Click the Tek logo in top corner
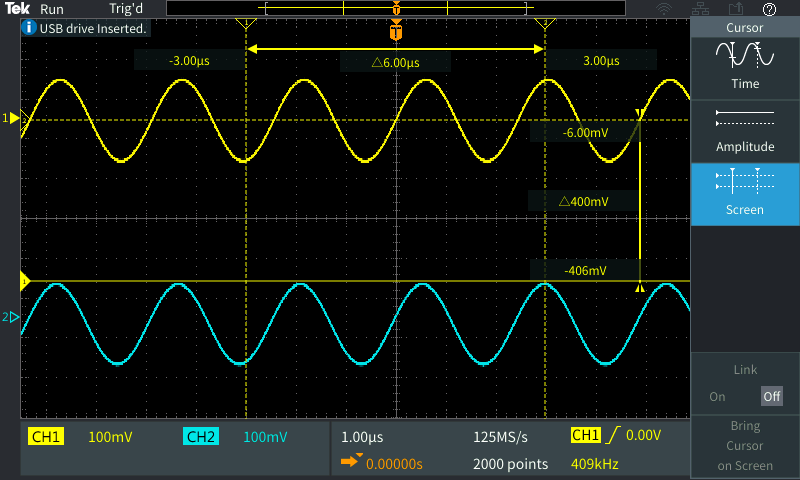Screen dimensions: 800x480 coord(19,9)
